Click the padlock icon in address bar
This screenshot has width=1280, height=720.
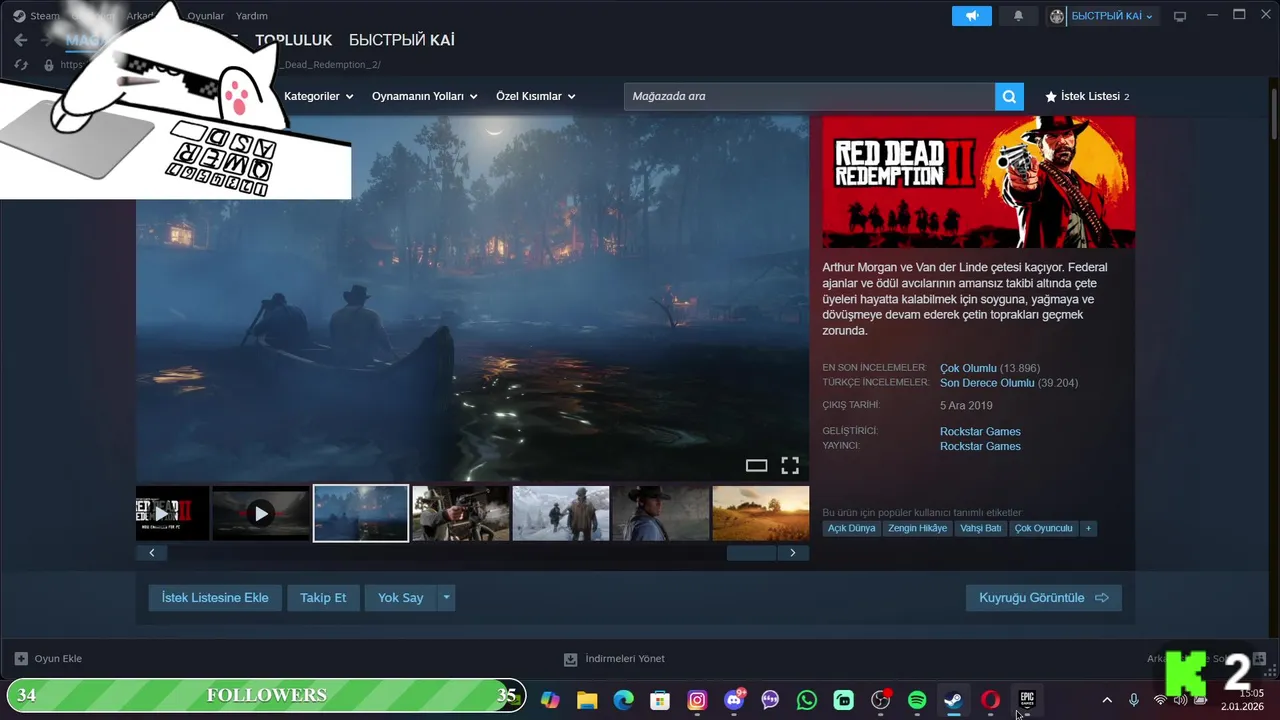48,65
